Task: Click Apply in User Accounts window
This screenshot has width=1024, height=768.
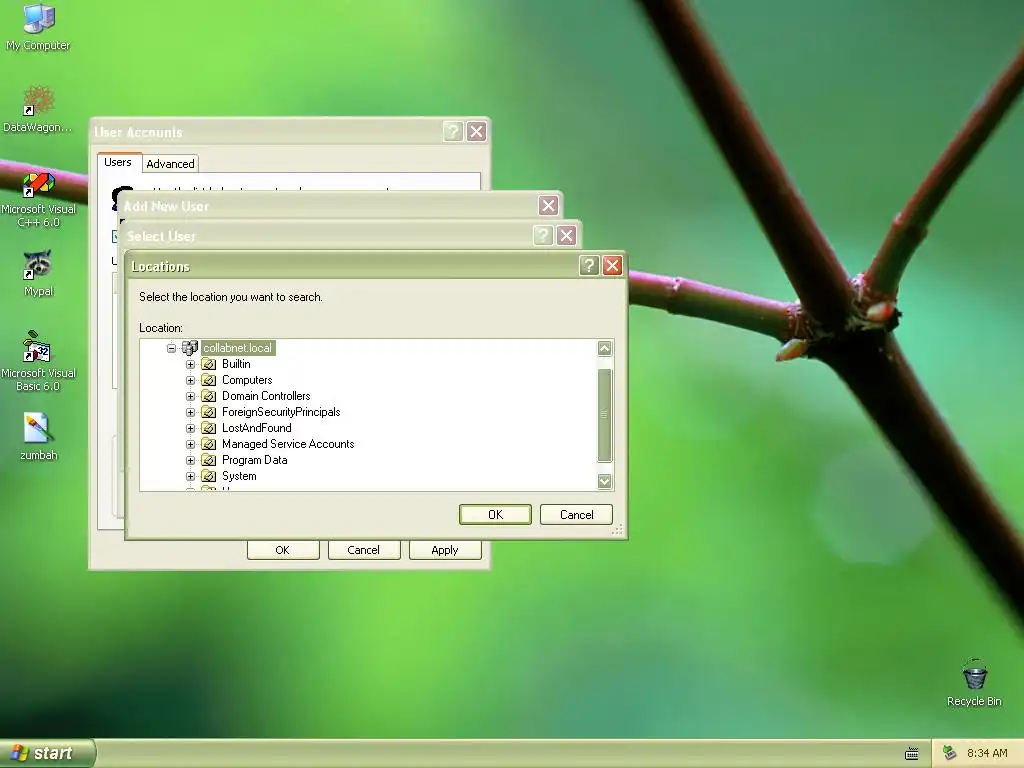Action: pyautogui.click(x=445, y=550)
